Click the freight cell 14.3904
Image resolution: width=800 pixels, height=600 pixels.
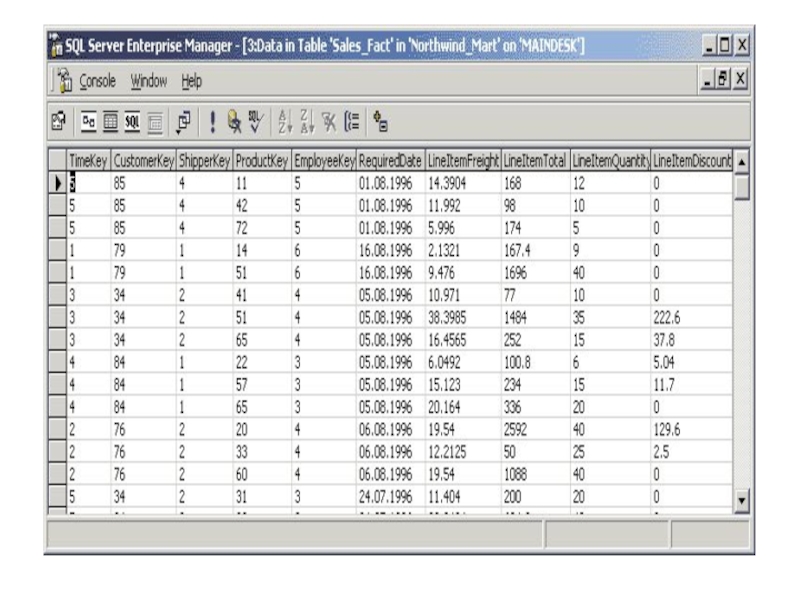[463, 183]
